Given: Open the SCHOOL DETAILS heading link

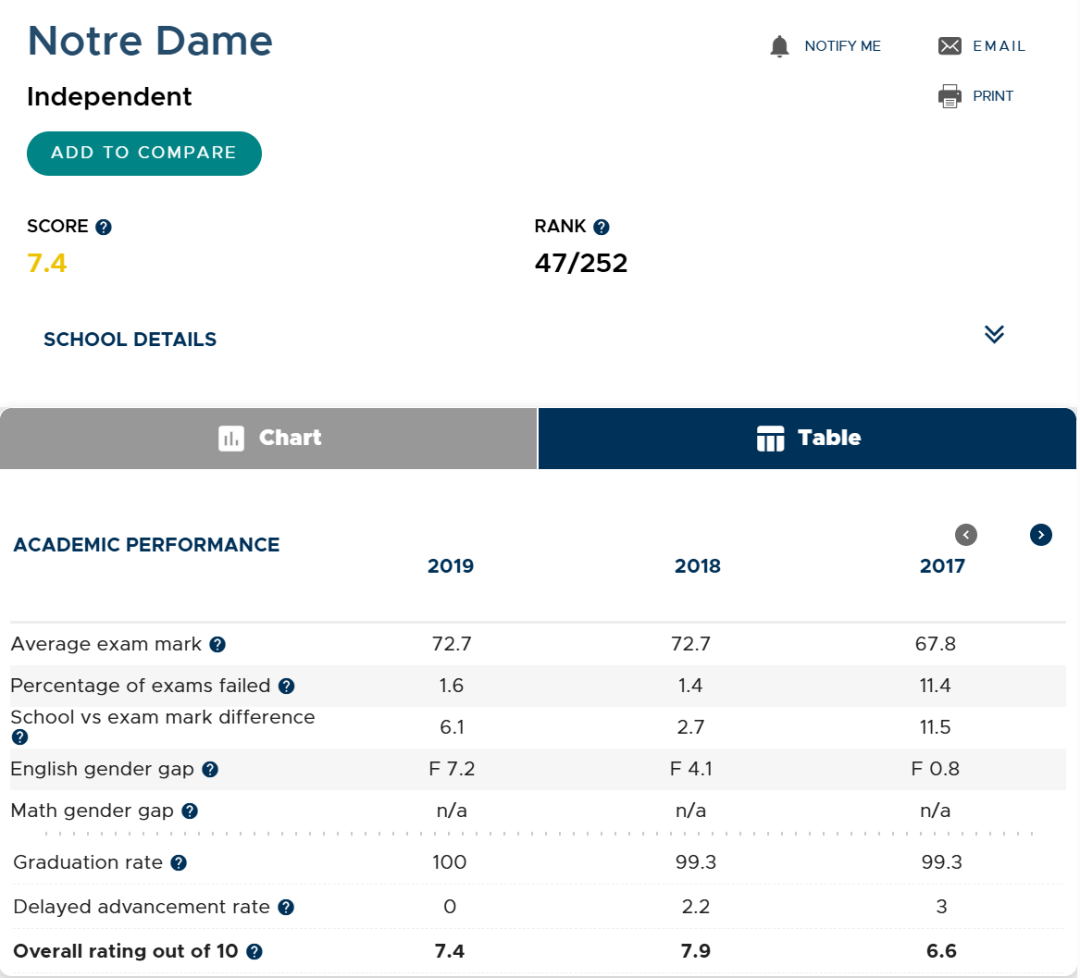Looking at the screenshot, I should click(130, 340).
